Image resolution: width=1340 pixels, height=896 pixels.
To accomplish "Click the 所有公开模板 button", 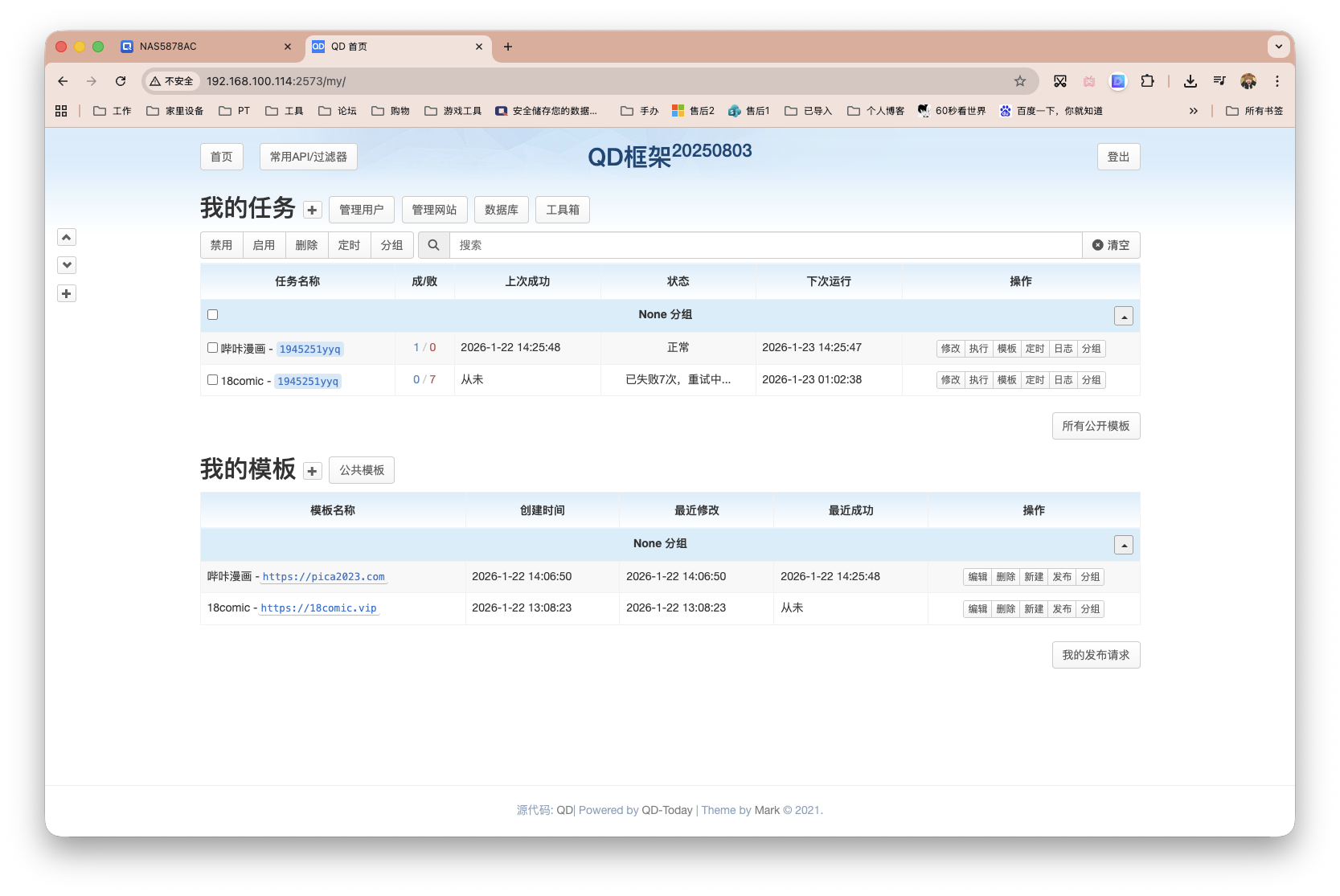I will [x=1096, y=426].
